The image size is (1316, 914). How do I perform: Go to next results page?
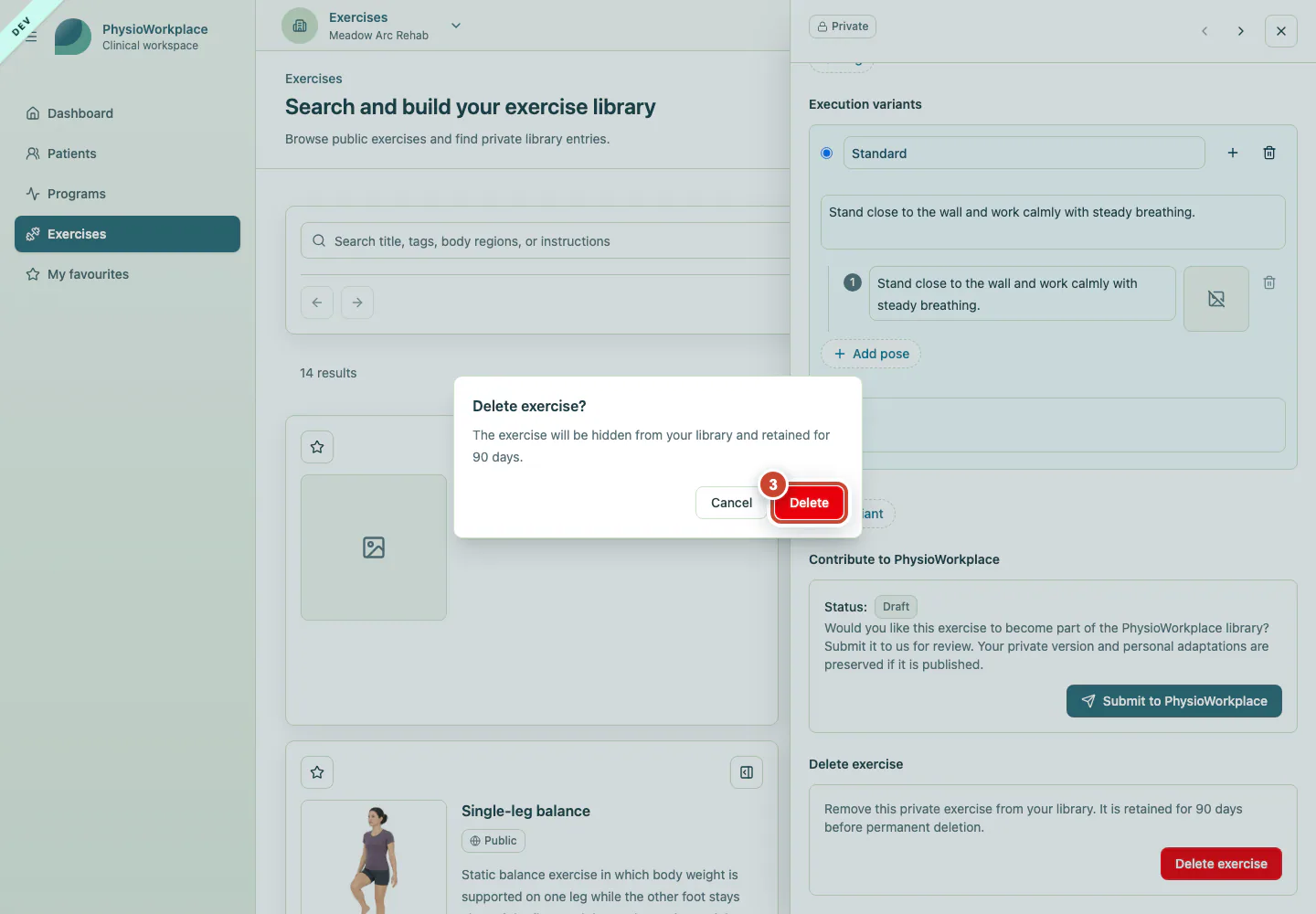click(357, 303)
